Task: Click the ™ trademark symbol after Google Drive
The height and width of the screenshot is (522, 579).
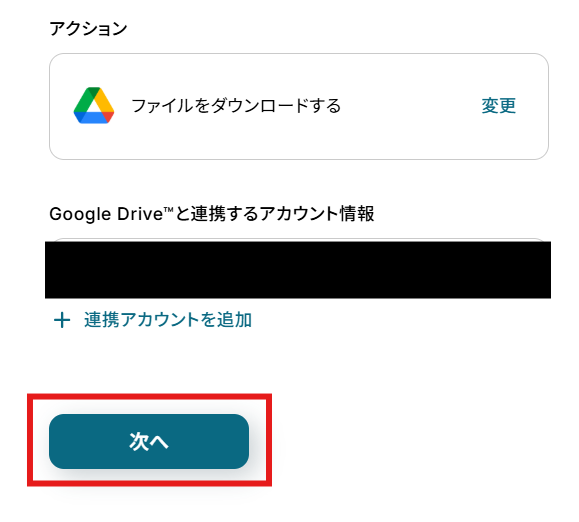Action: pyautogui.click(x=168, y=210)
